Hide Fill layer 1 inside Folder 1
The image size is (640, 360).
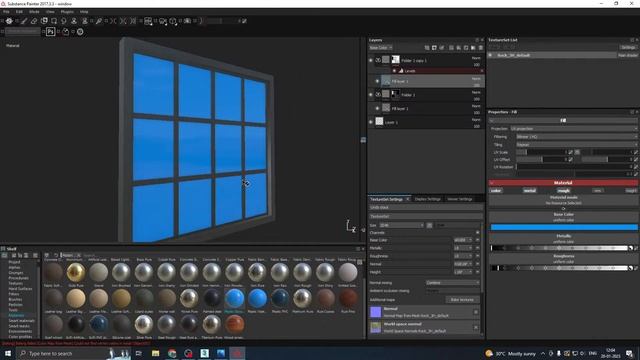[x=377, y=109]
